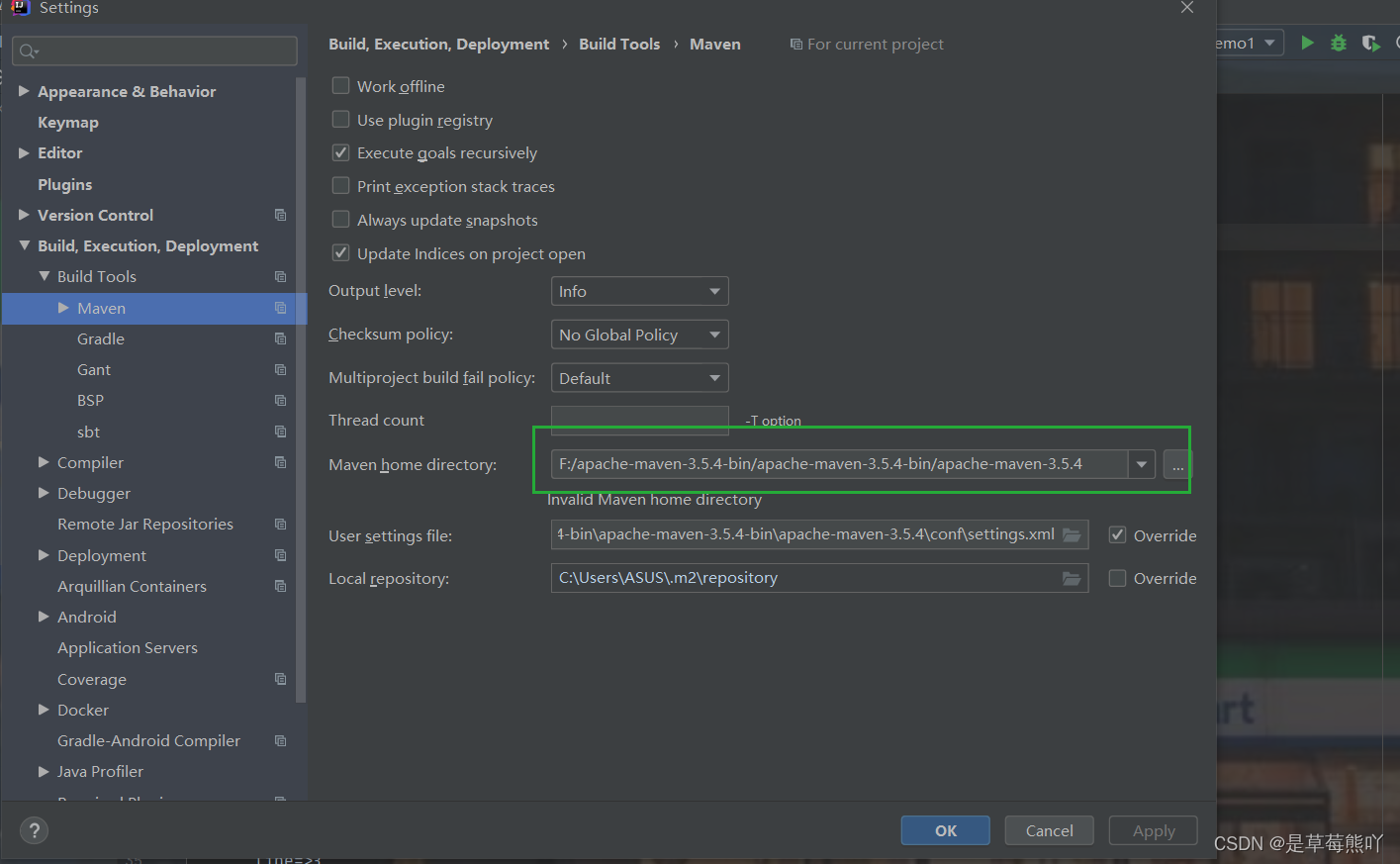Click the Help question mark icon
This screenshot has width=1400, height=864.
click(34, 830)
